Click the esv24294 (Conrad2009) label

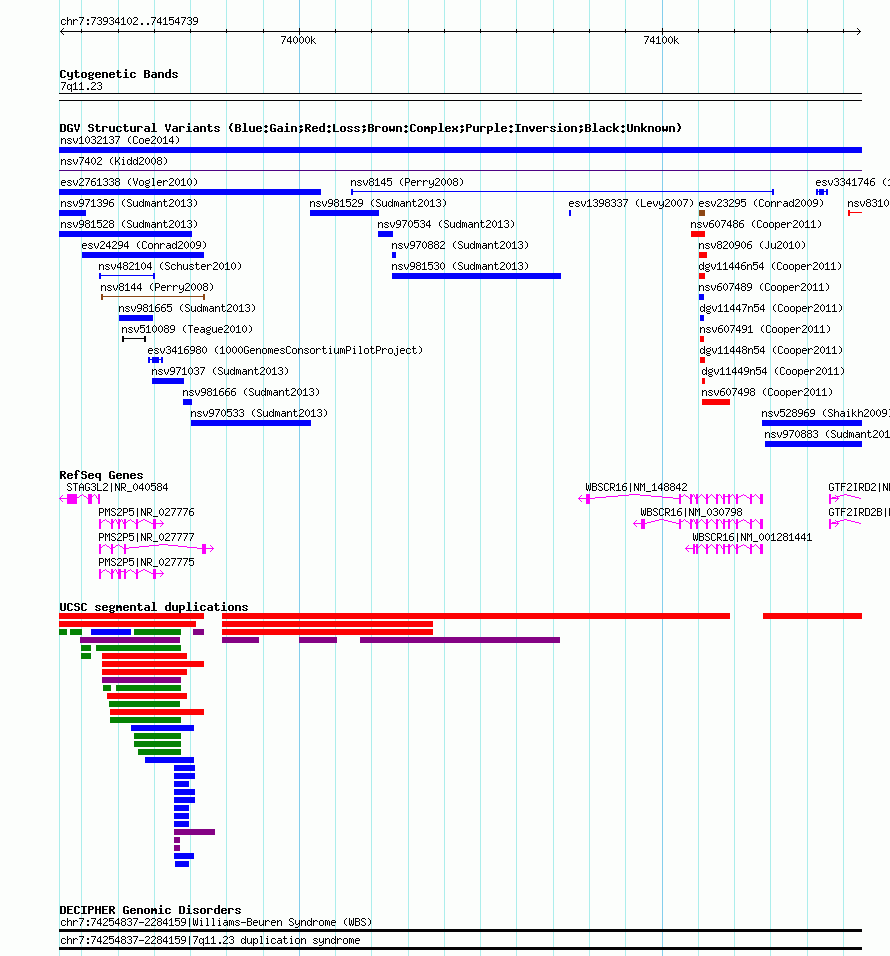point(144,245)
